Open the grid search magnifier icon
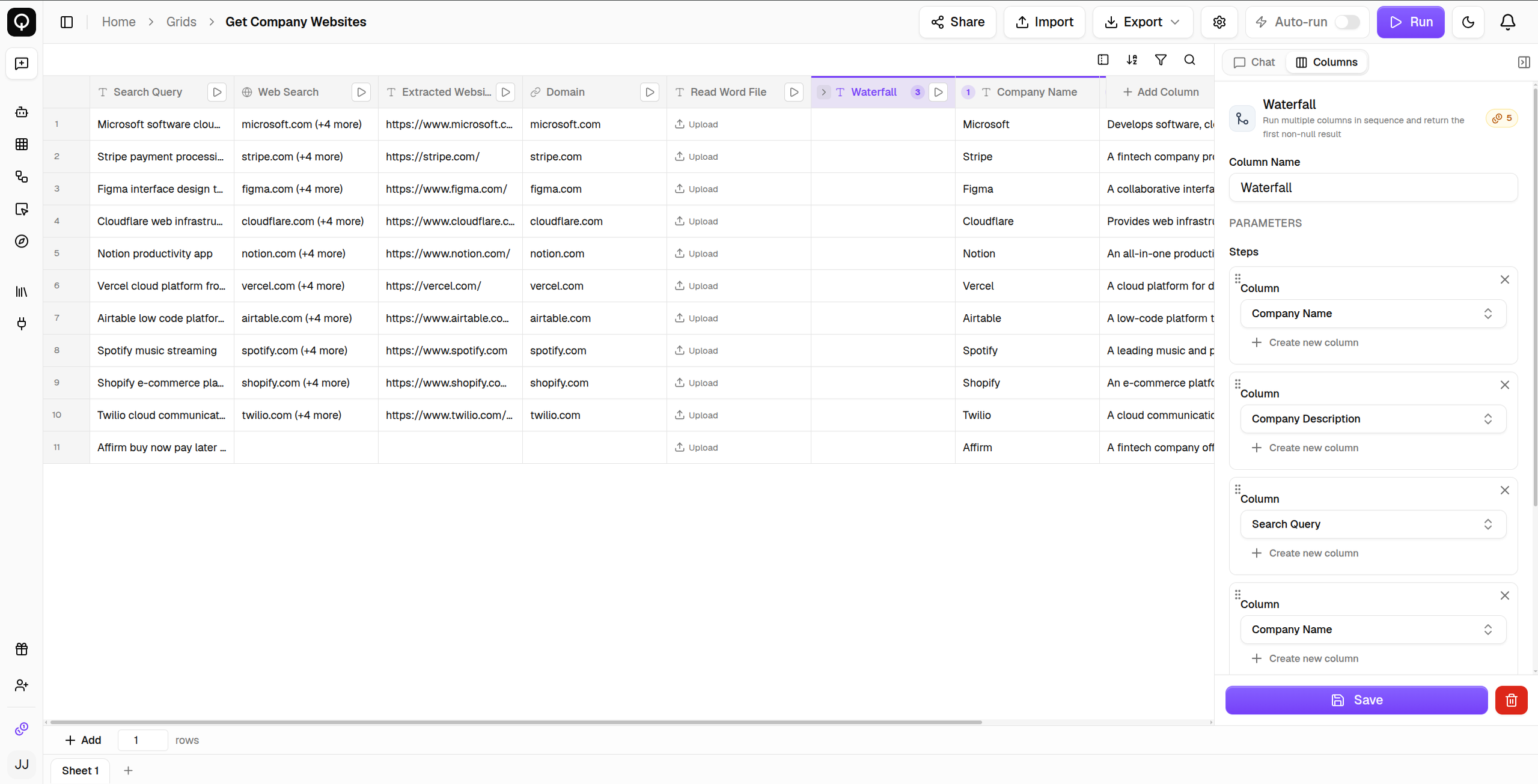Image resolution: width=1538 pixels, height=784 pixels. 1190,60
